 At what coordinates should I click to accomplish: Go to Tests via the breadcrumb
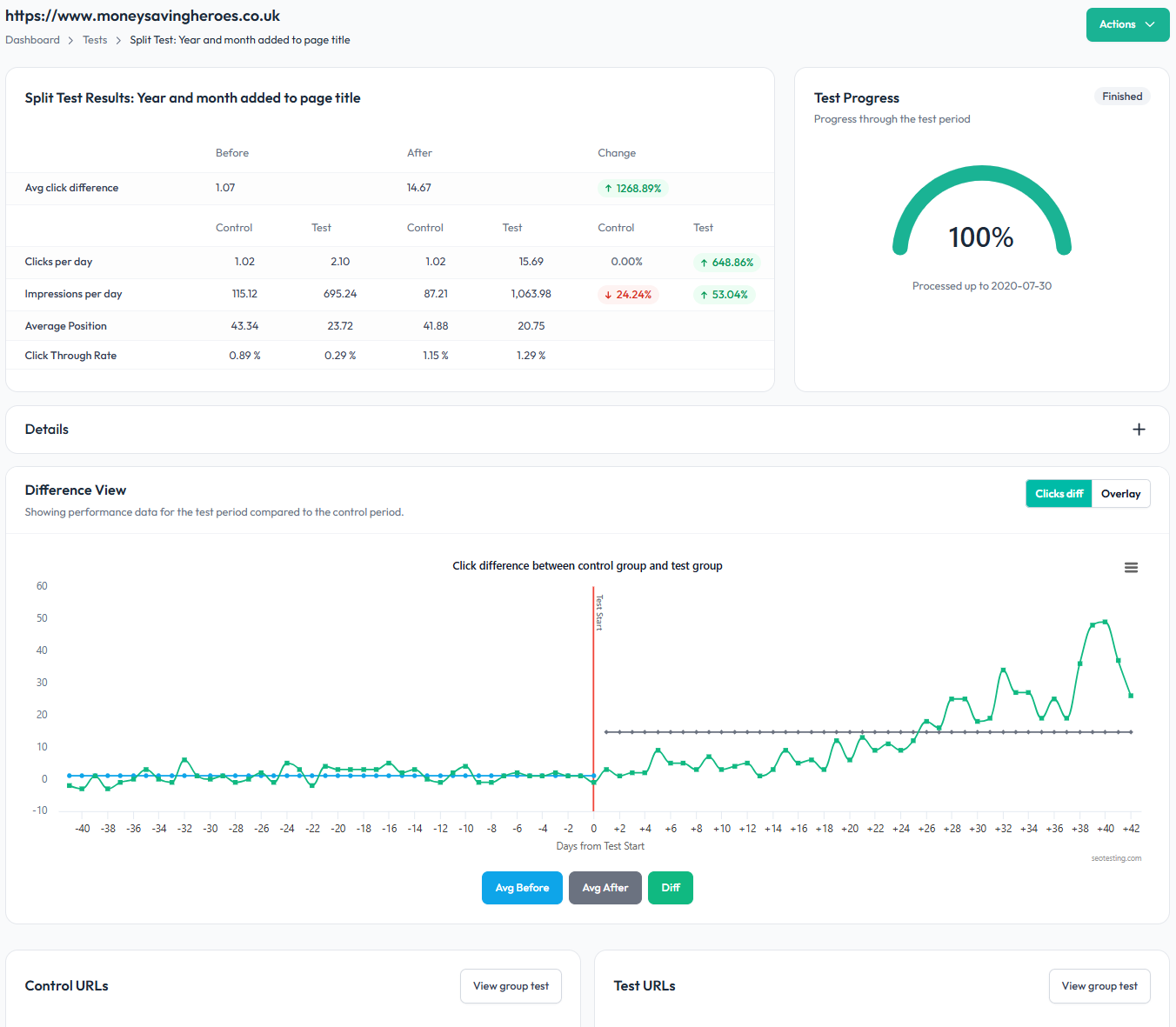[95, 39]
